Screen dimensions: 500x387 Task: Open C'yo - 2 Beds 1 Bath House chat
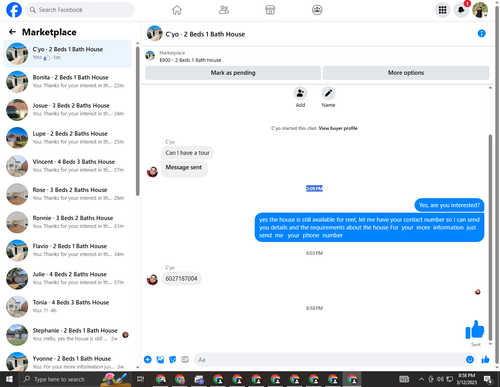tap(67, 53)
